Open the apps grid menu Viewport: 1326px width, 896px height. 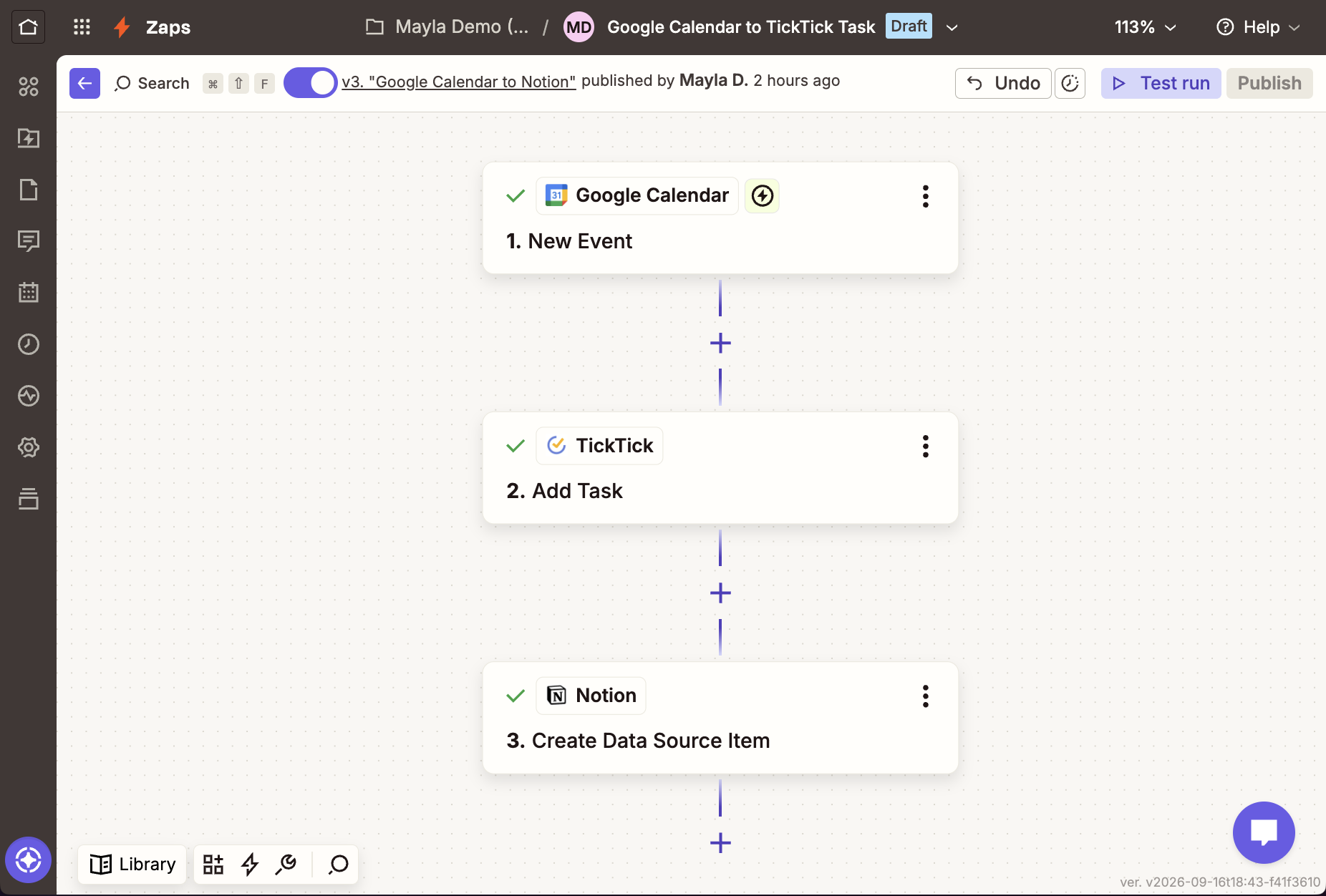pyautogui.click(x=82, y=27)
